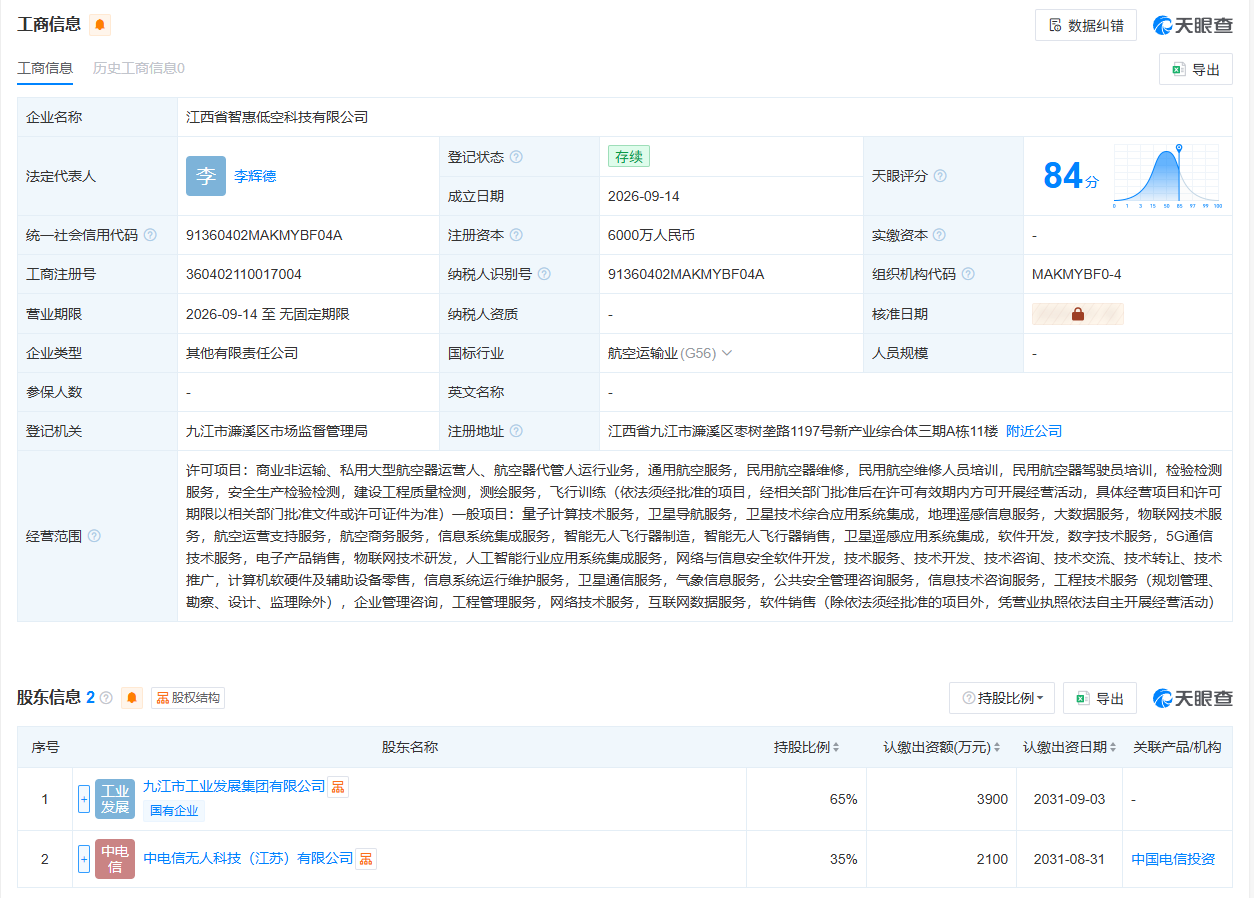Click the 数据纠错 button
Image resolution: width=1254 pixels, height=898 pixels.
[x=1085, y=25]
